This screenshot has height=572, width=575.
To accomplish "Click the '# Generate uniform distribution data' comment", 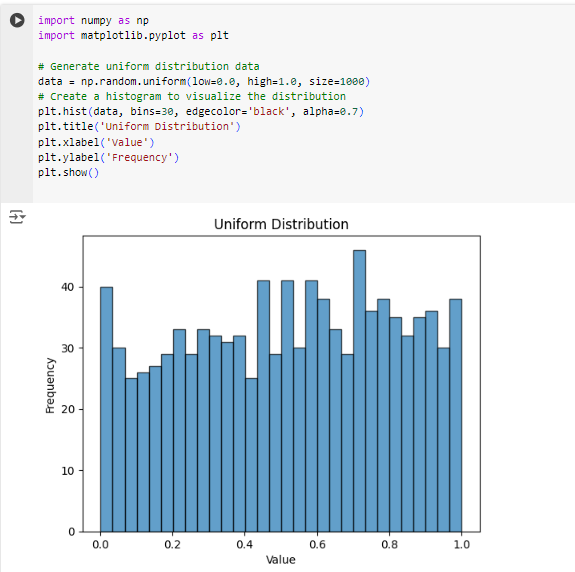I will click(x=149, y=66).
